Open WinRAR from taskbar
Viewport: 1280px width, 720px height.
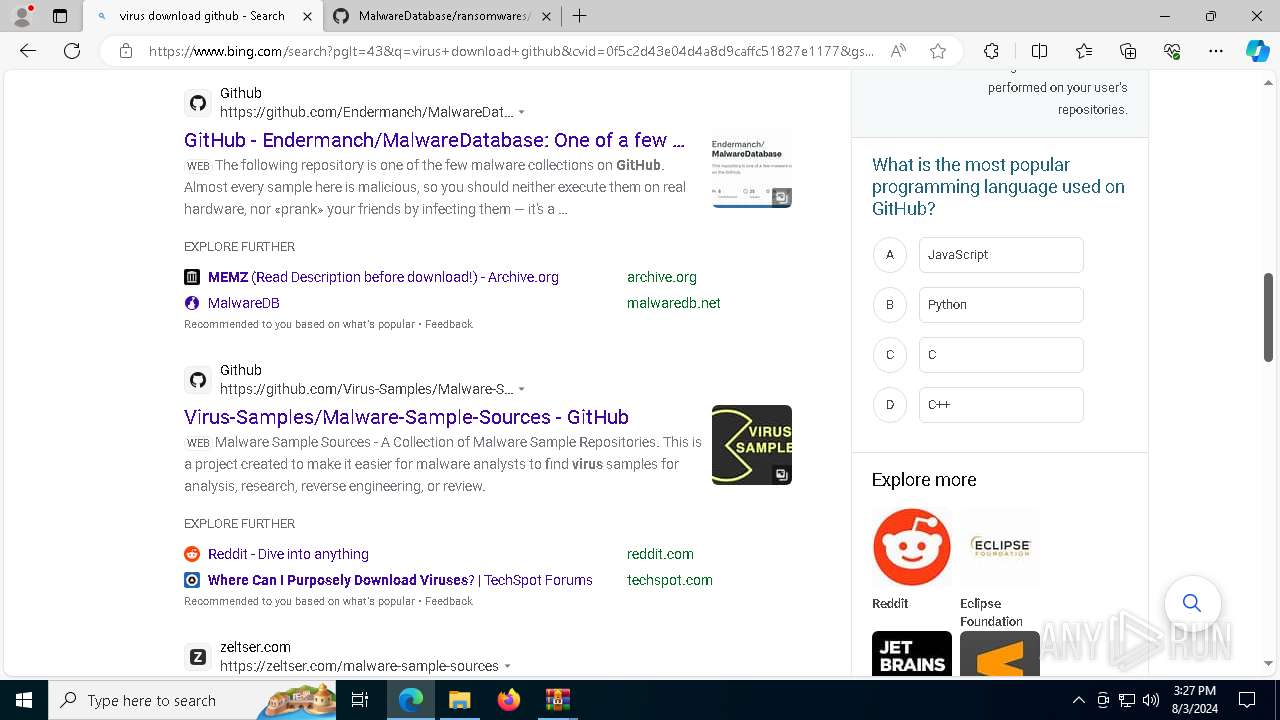coord(557,700)
